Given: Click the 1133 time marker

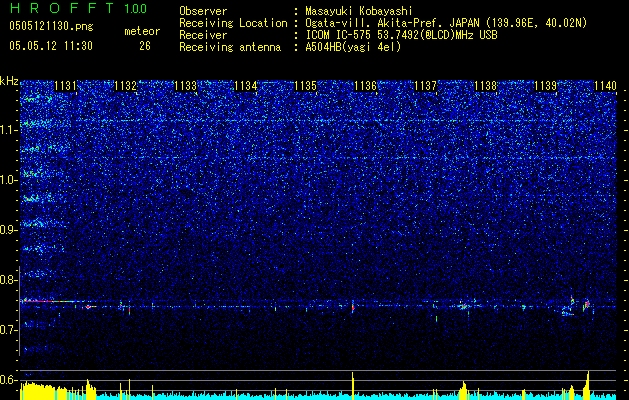Looking at the screenshot, I should pos(186,85).
